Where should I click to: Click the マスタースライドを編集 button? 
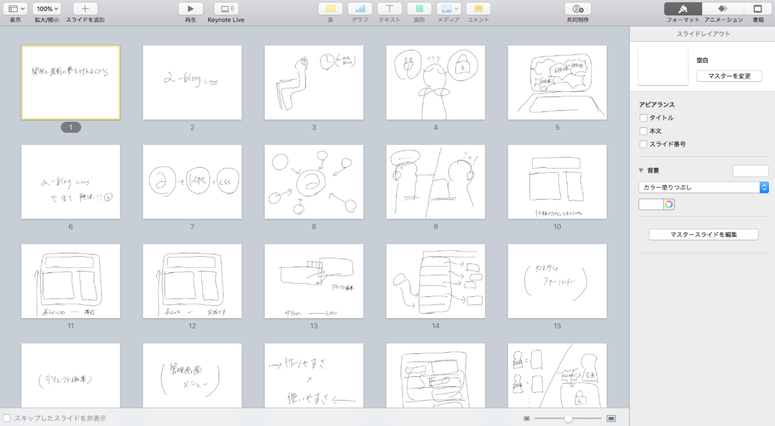703,235
